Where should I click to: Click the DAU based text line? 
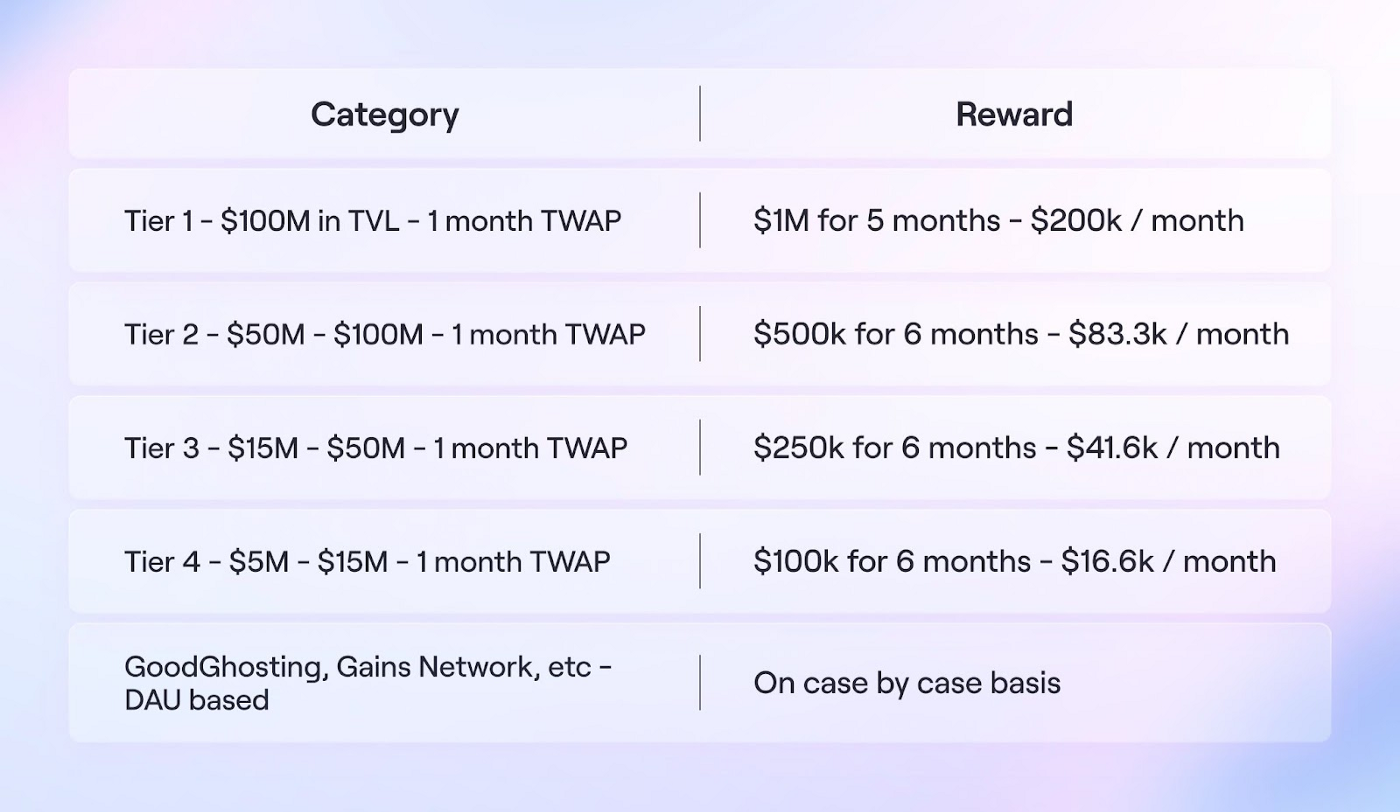[x=197, y=700]
